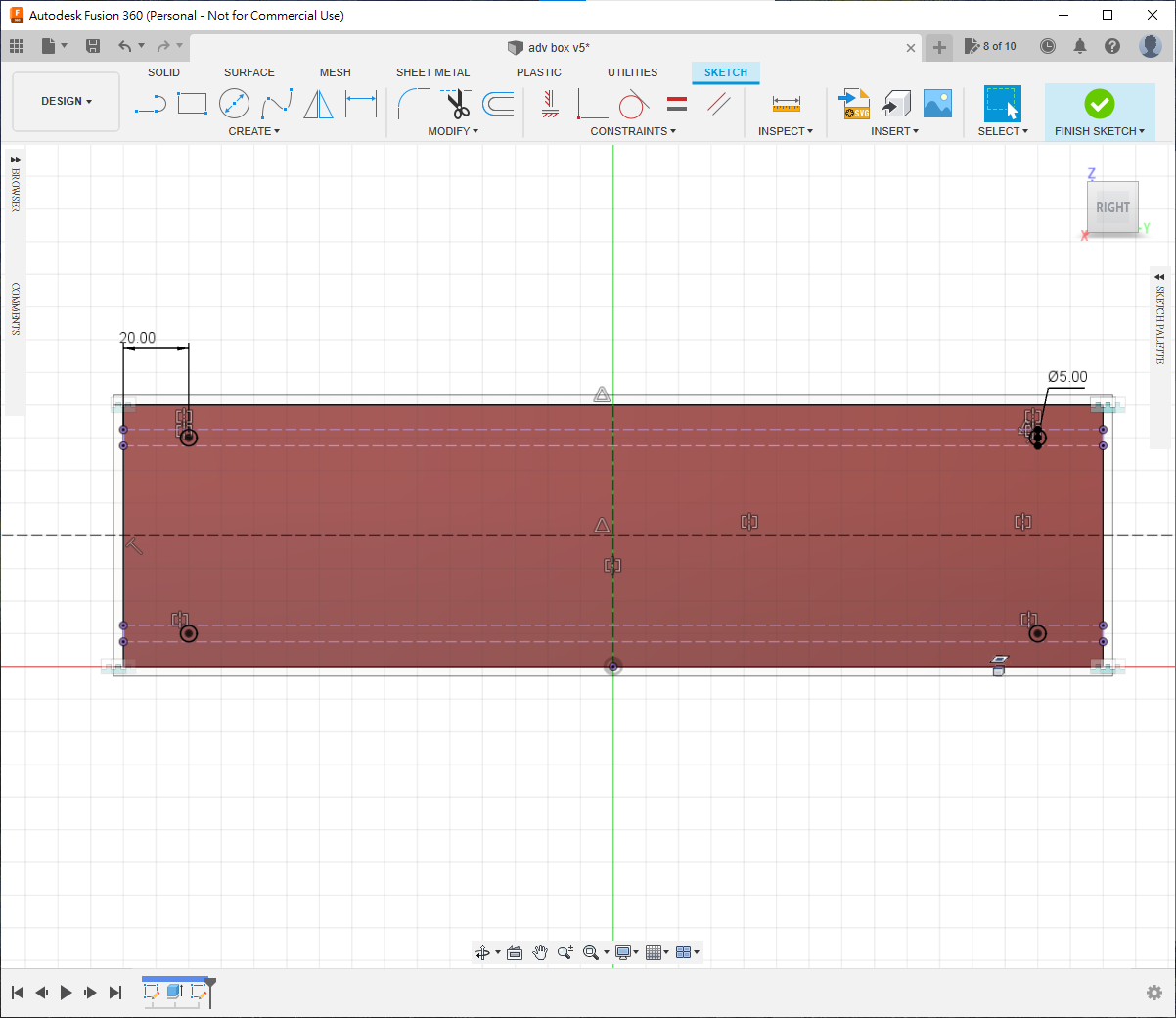Select the Line sketch tool

tap(150, 104)
